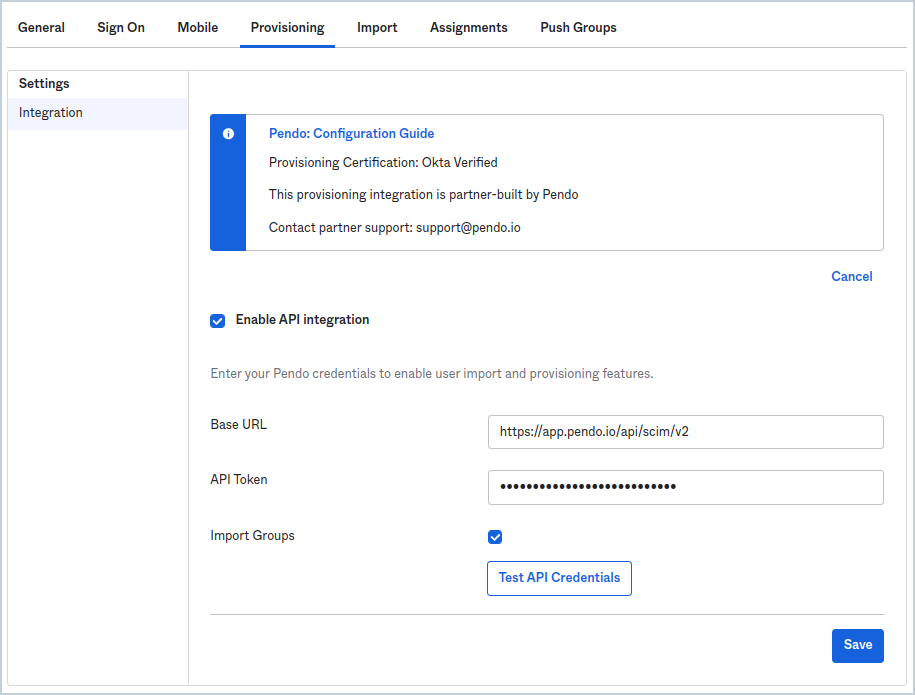
Task: Click the 'Enter your Pendo credentials' description
Action: click(x=432, y=373)
